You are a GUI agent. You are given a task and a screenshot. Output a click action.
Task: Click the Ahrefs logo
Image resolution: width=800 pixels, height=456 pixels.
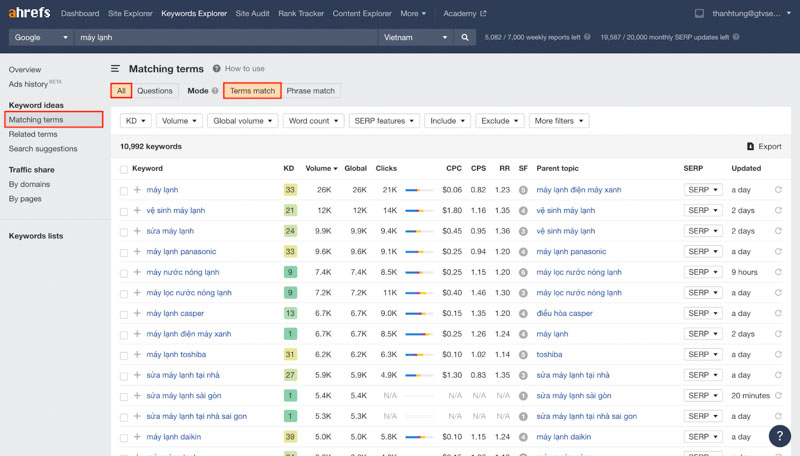pyautogui.click(x=29, y=13)
